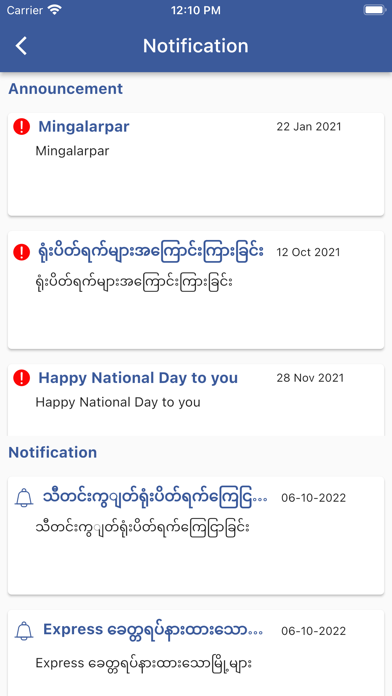The image size is (392, 696).
Task: Click the 22 Jan 2021 date
Action: pyautogui.click(x=309, y=127)
